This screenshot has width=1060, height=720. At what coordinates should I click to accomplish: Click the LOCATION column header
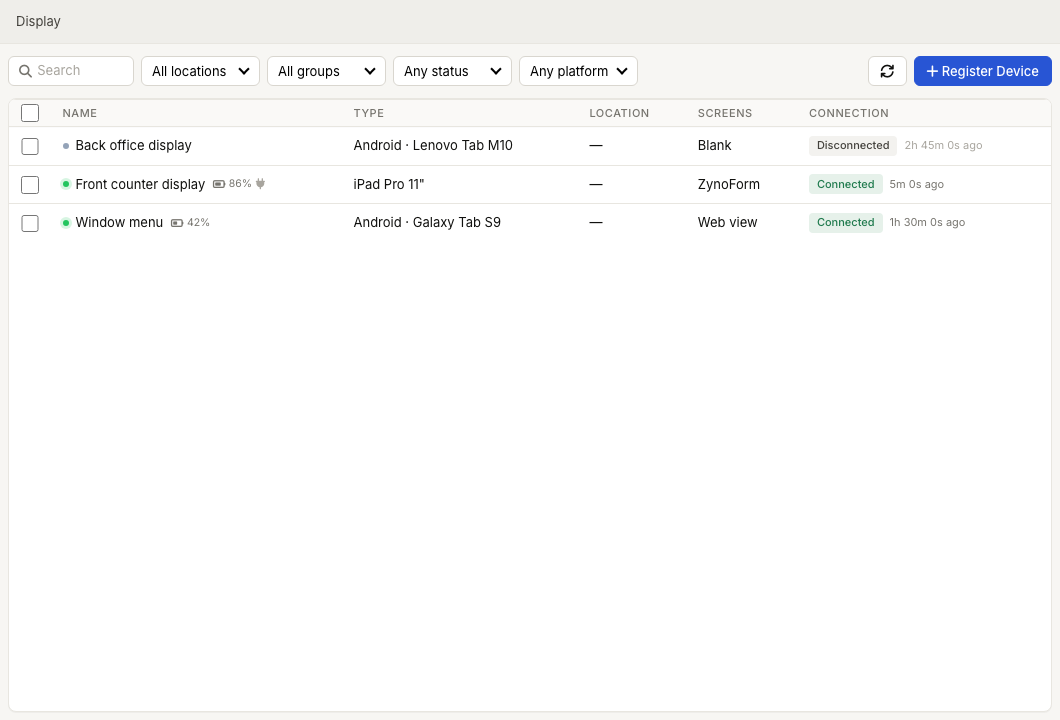619,113
